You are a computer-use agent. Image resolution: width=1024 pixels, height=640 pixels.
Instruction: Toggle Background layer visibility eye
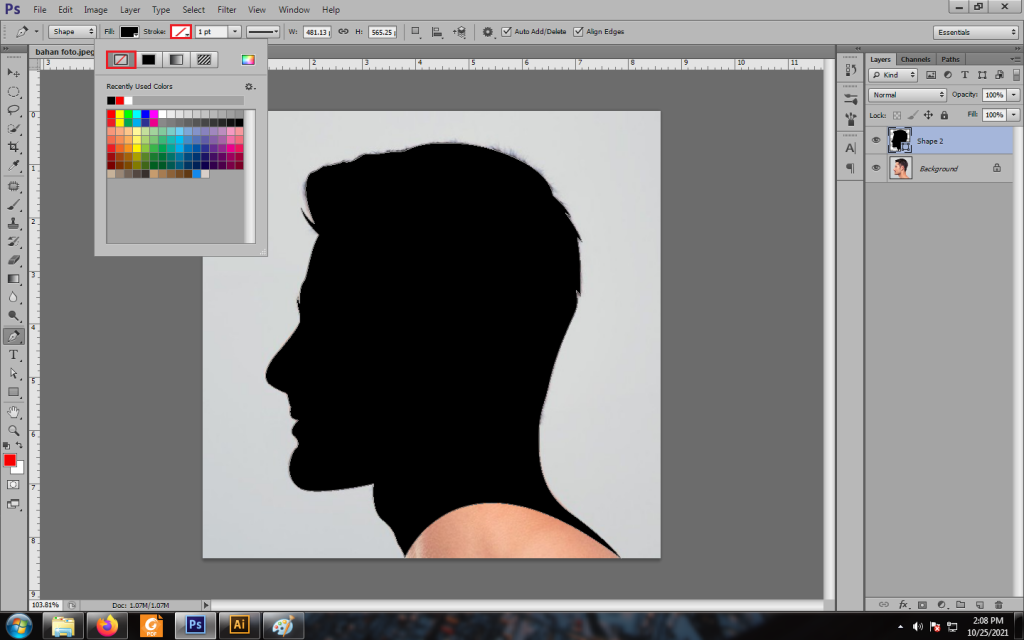876,168
